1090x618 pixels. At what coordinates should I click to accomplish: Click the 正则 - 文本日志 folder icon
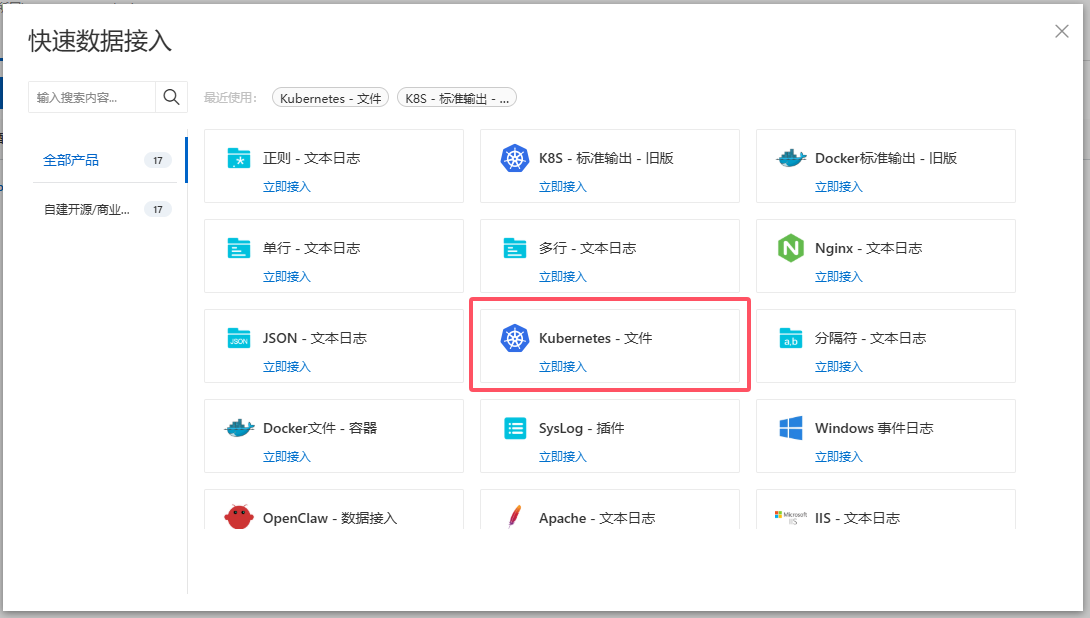pyautogui.click(x=238, y=158)
